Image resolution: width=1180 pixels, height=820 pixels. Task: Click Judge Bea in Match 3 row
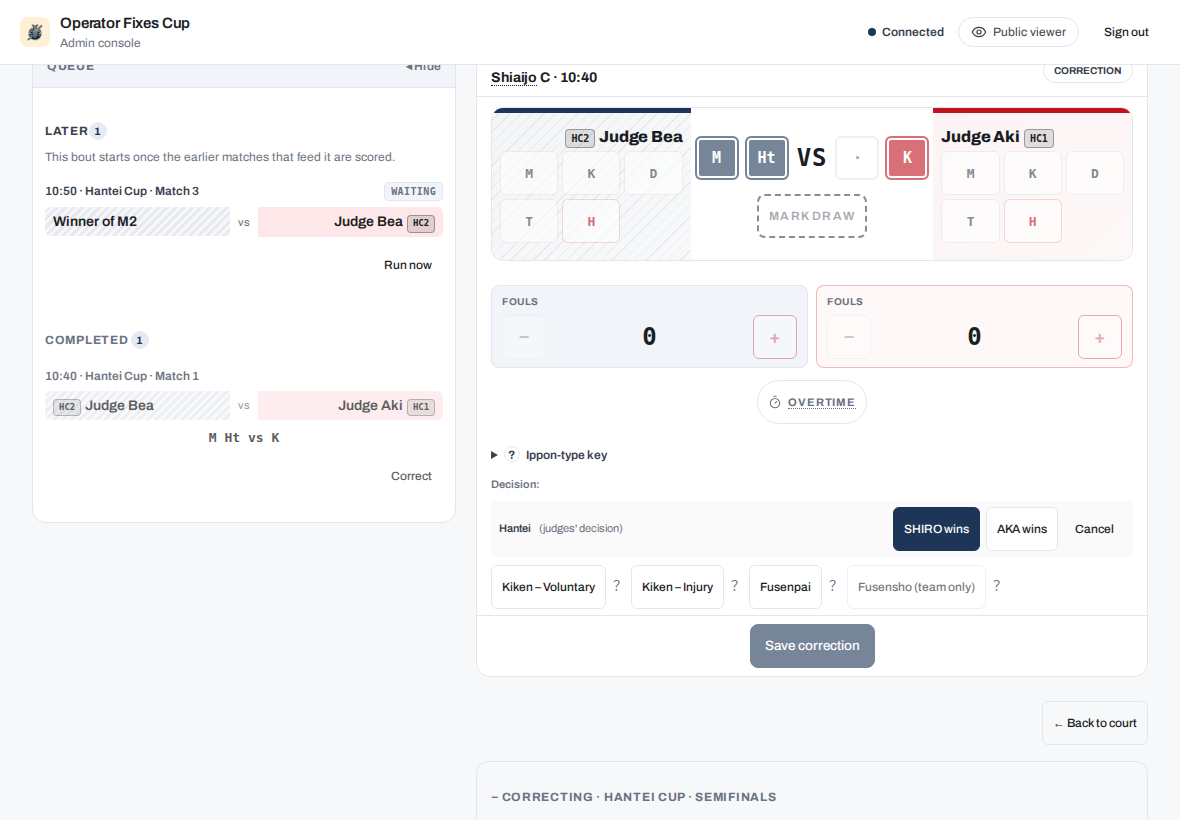(x=350, y=222)
